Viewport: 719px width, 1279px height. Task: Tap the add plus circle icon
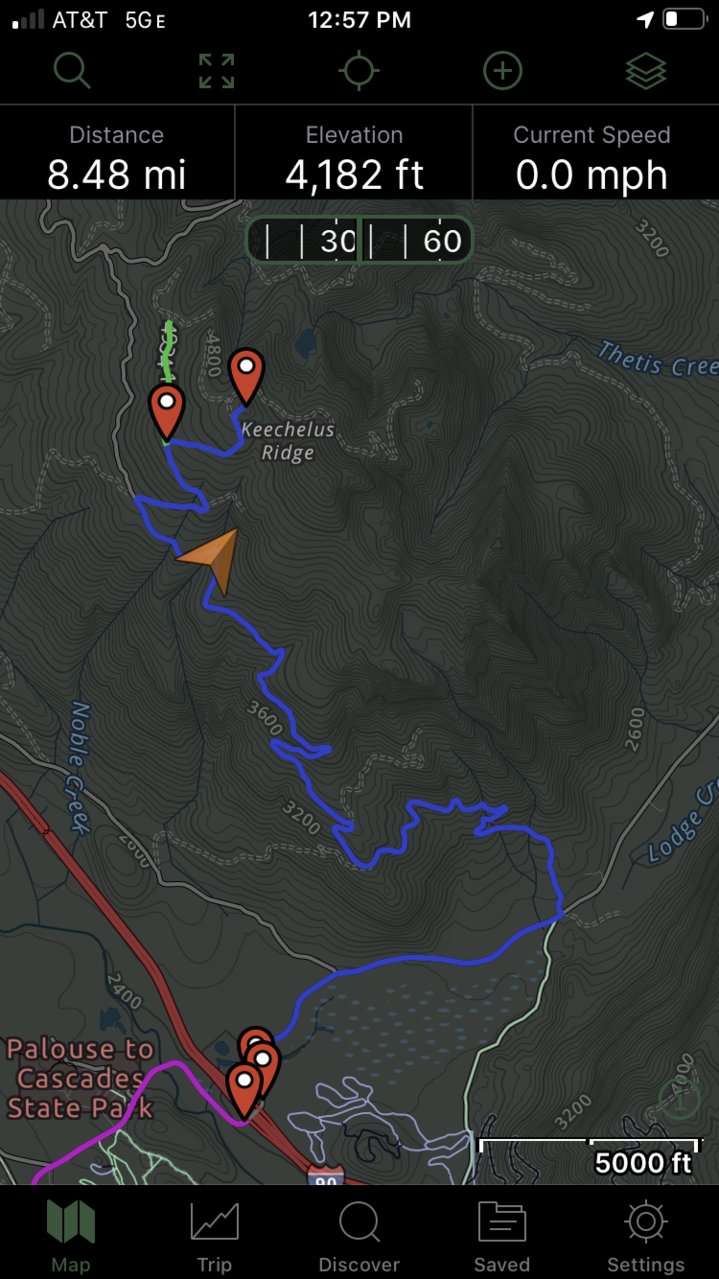tap(503, 71)
